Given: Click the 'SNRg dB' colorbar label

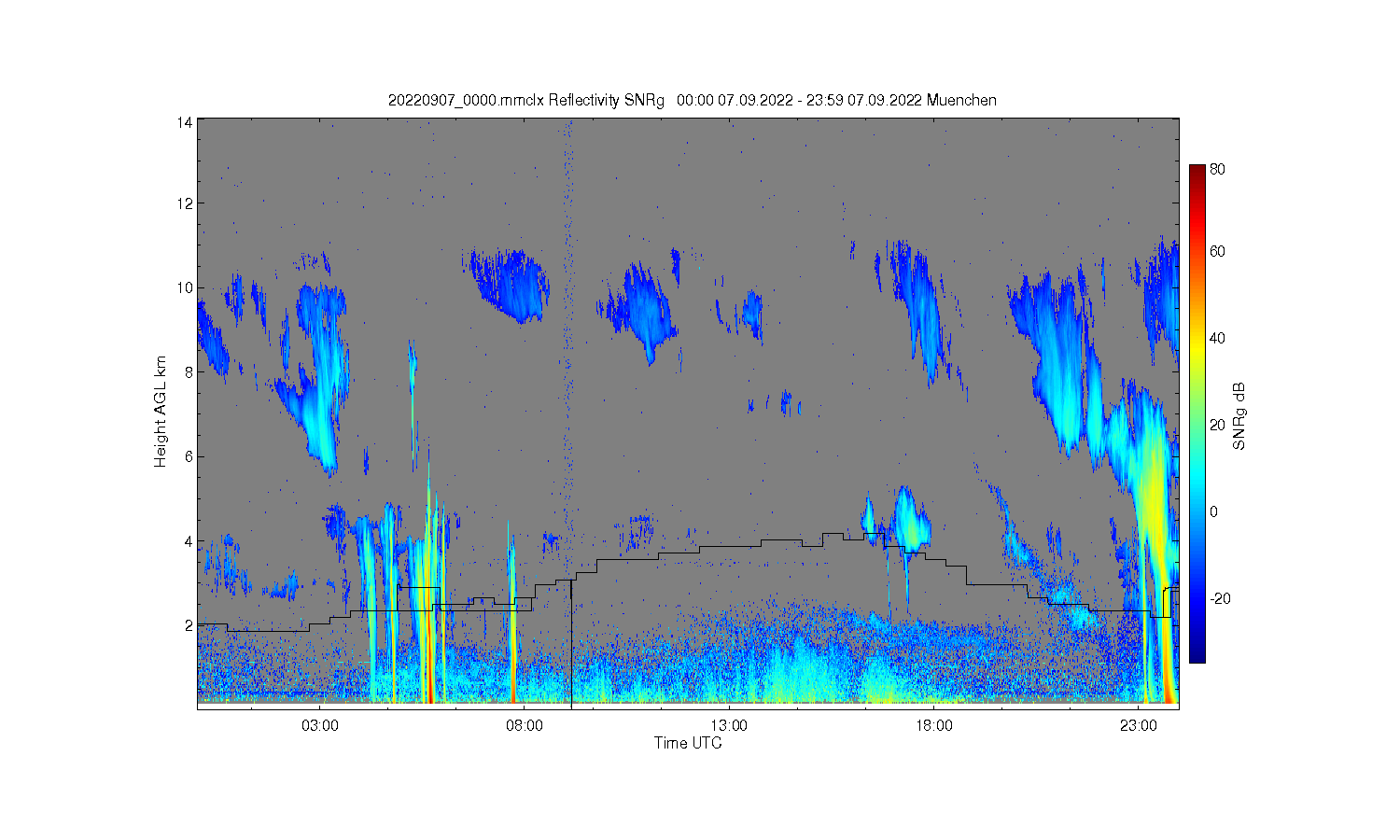Looking at the screenshot, I should click(1239, 416).
